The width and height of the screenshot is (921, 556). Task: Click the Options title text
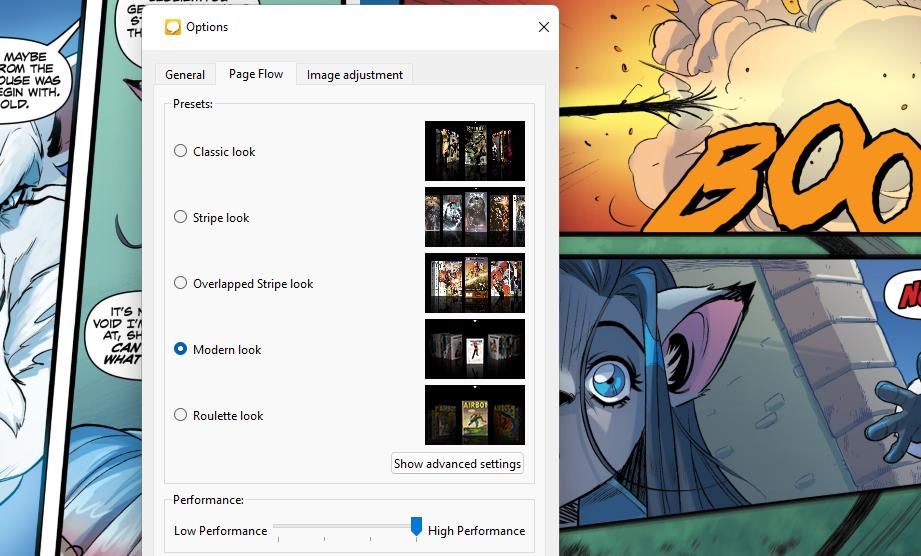[207, 27]
